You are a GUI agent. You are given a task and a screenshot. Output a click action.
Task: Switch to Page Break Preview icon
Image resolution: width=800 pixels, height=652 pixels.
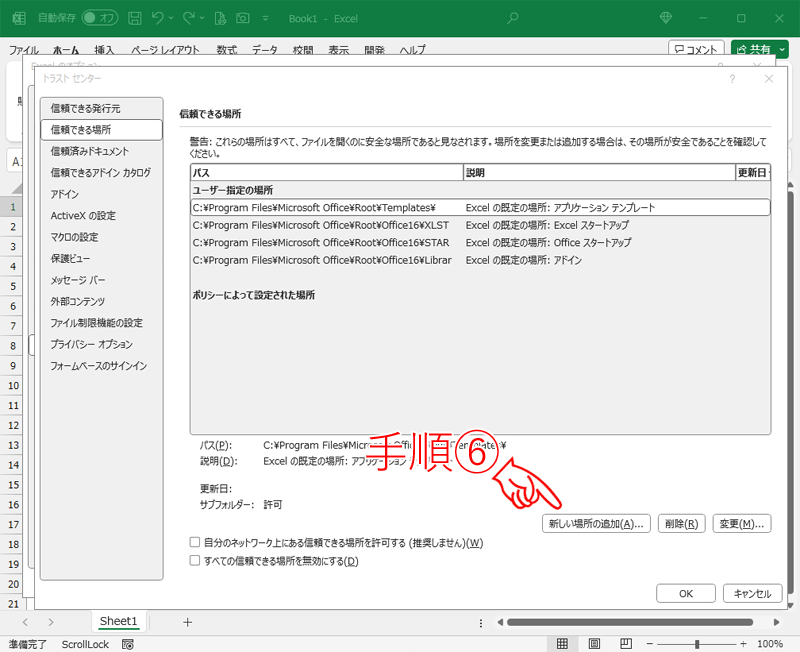point(626,644)
